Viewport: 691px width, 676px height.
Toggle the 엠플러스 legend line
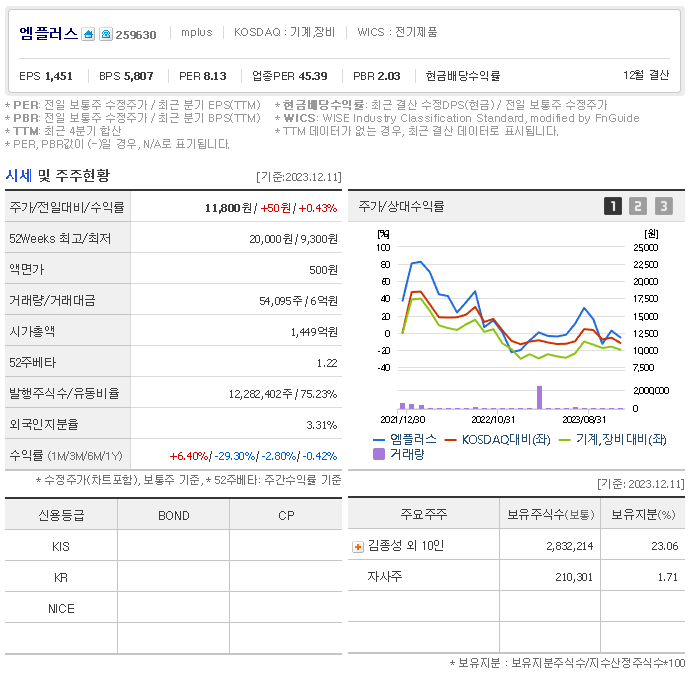tap(405, 439)
